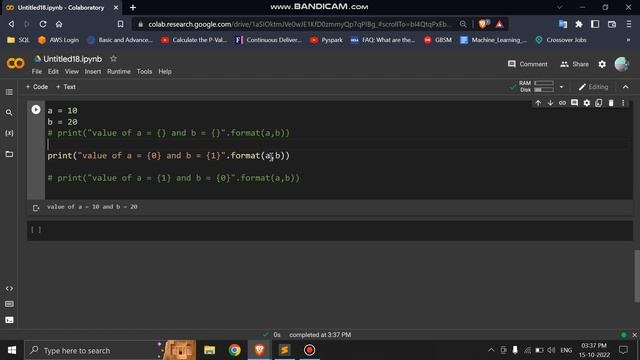
Task: Open the Brave wallet icon
Action: click(612, 24)
